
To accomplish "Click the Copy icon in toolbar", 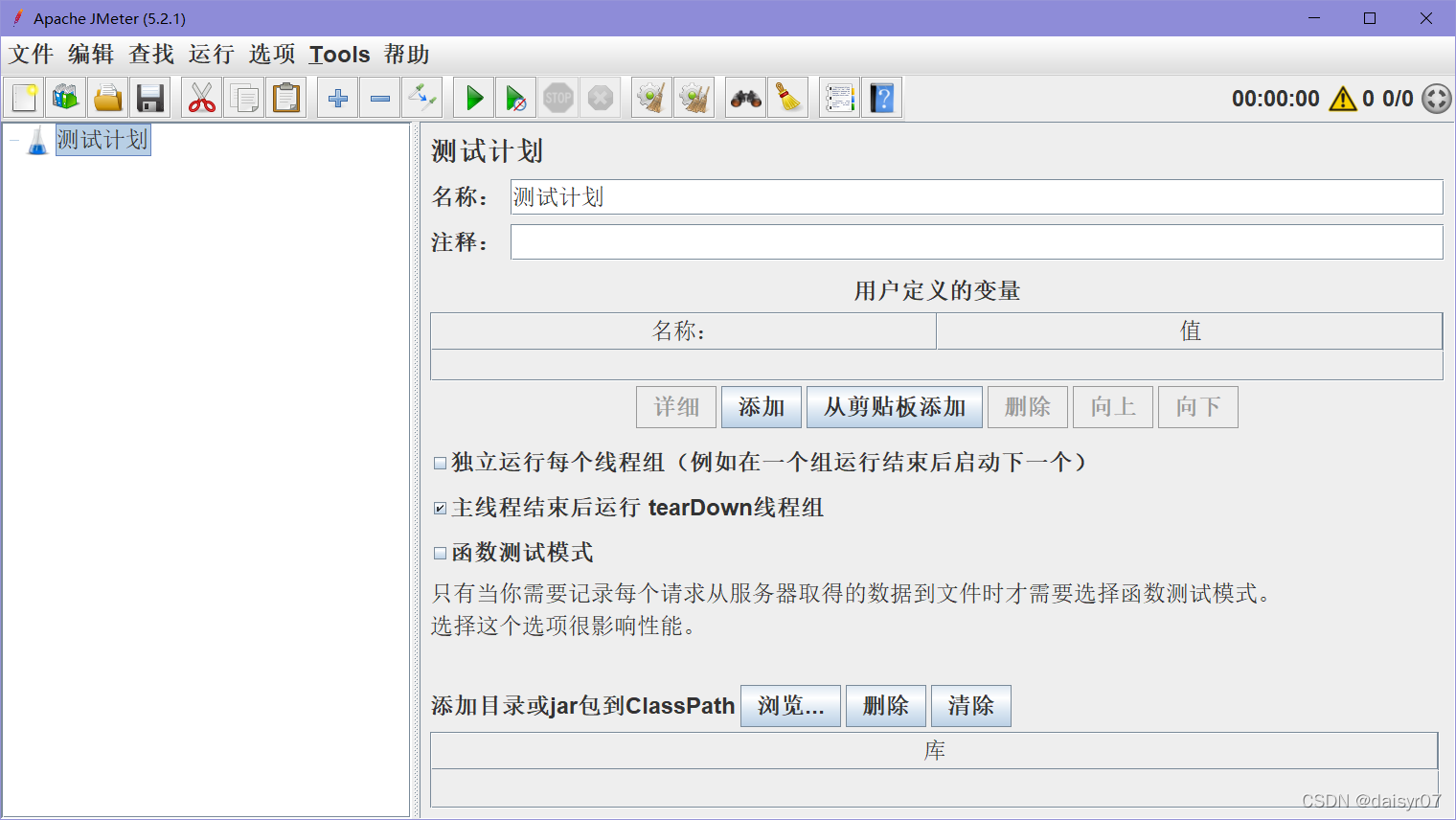I will click(x=244, y=98).
